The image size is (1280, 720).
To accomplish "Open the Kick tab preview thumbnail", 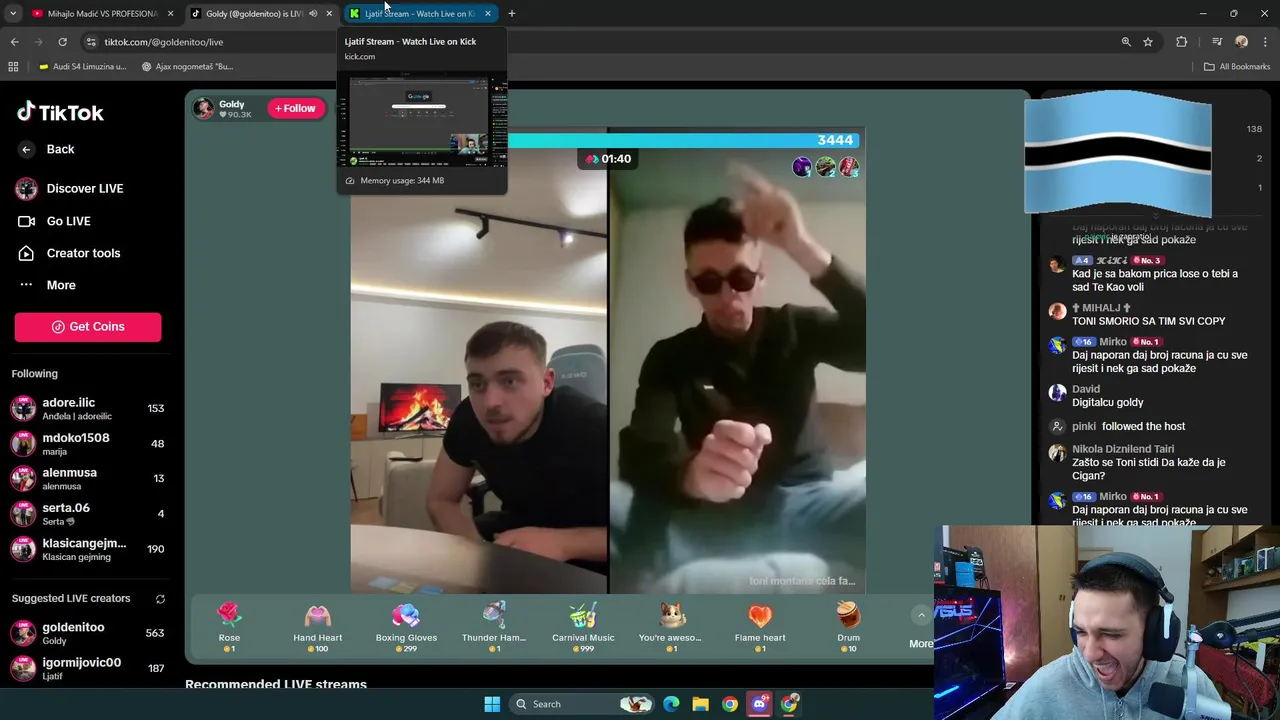I will [422, 120].
